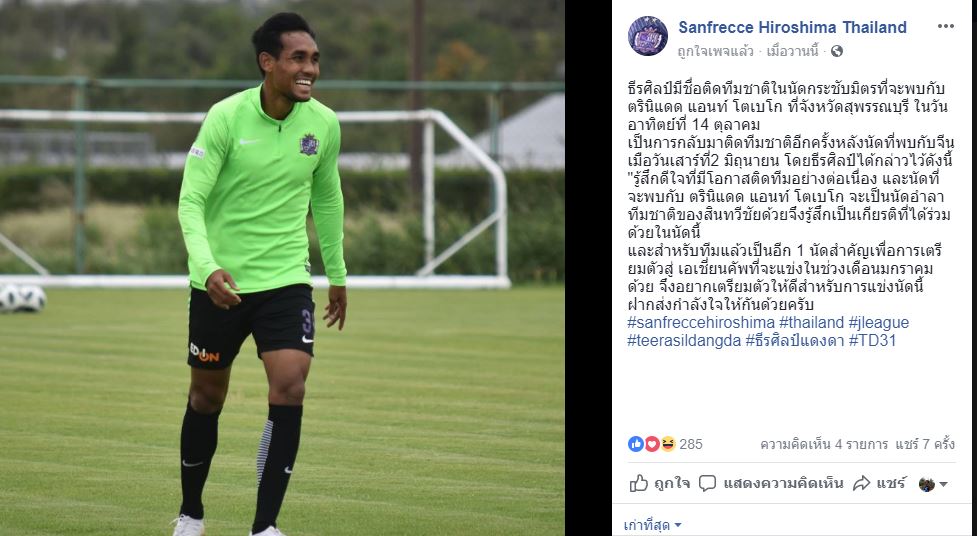The width and height of the screenshot is (977, 536).
Task: Click the #jleague hashtag
Action: 879,322
